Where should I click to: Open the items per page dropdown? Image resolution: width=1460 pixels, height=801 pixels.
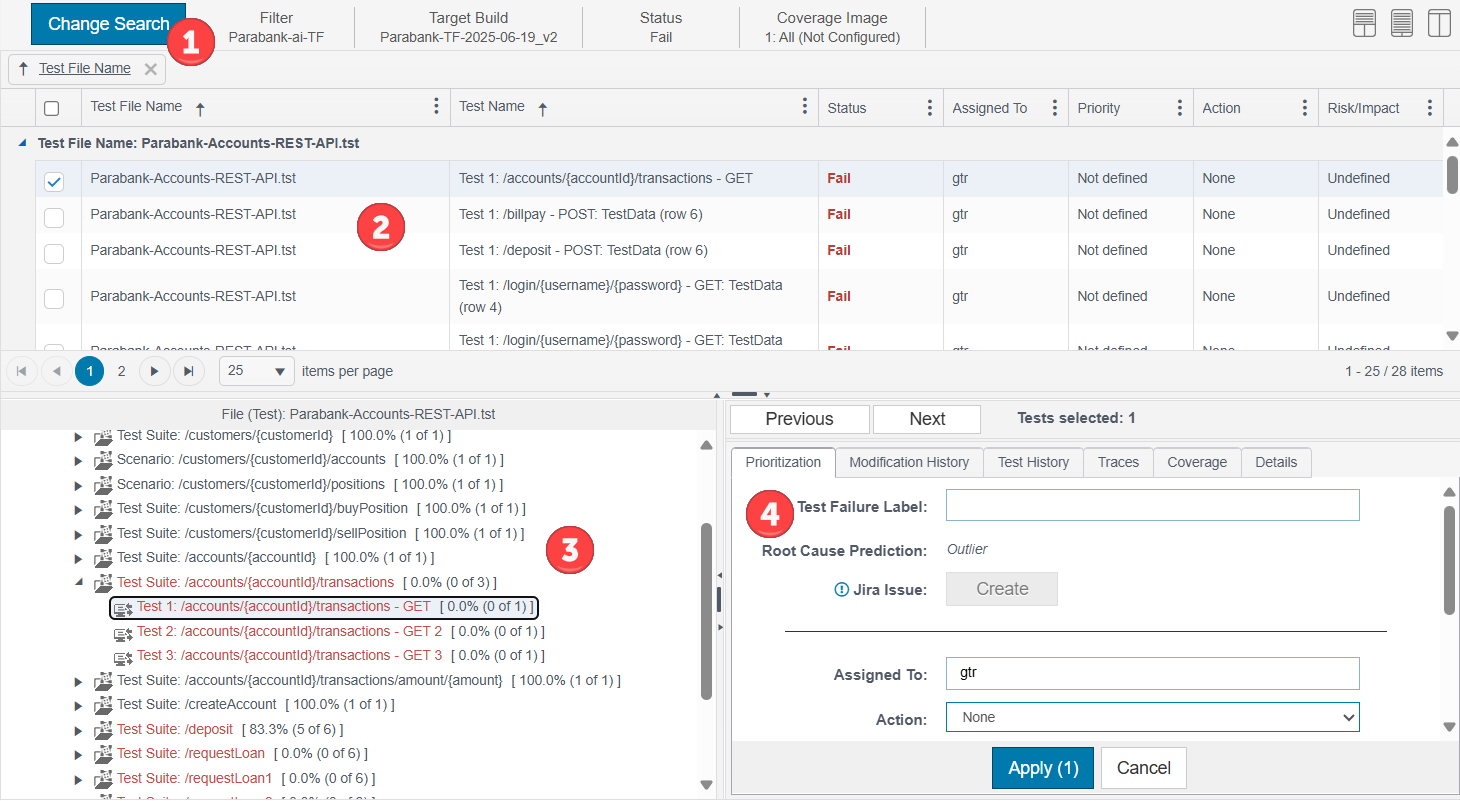pos(257,371)
